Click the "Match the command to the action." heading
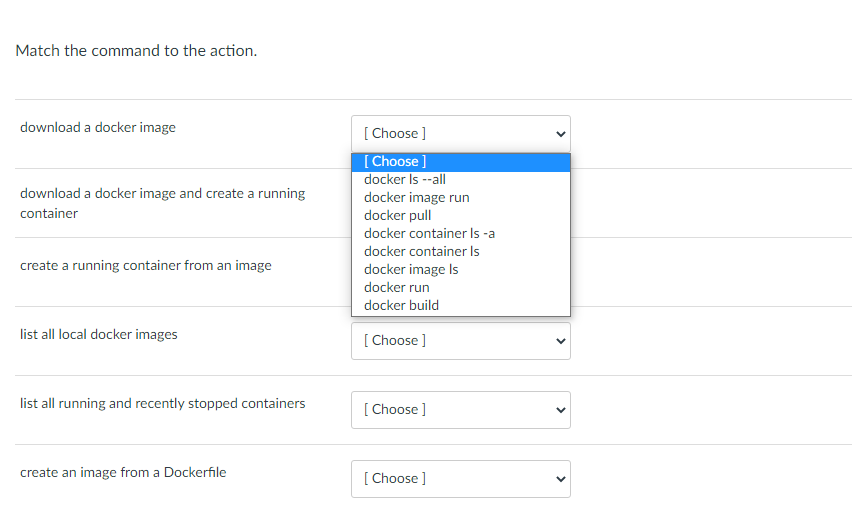 (137, 50)
